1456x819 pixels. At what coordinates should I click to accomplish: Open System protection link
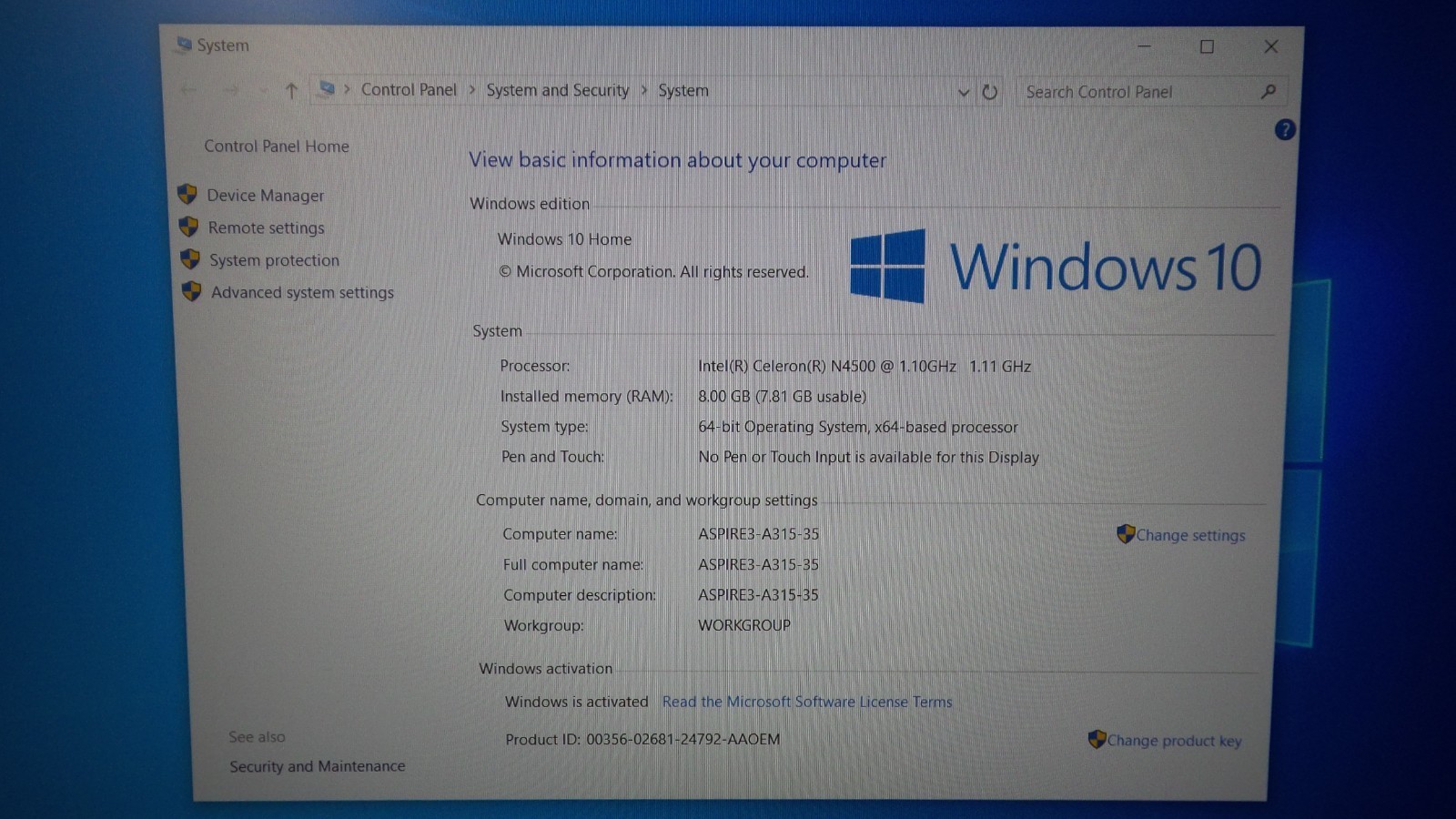[274, 260]
